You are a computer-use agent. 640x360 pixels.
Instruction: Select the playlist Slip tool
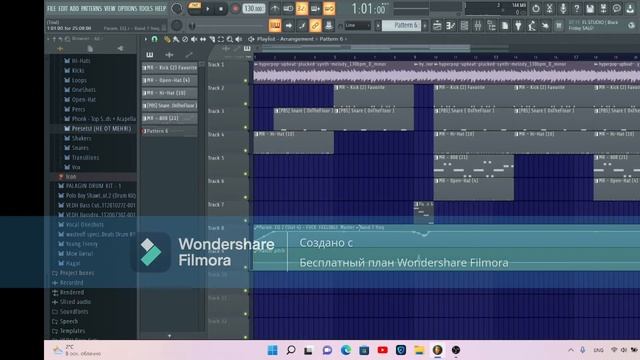(203, 39)
